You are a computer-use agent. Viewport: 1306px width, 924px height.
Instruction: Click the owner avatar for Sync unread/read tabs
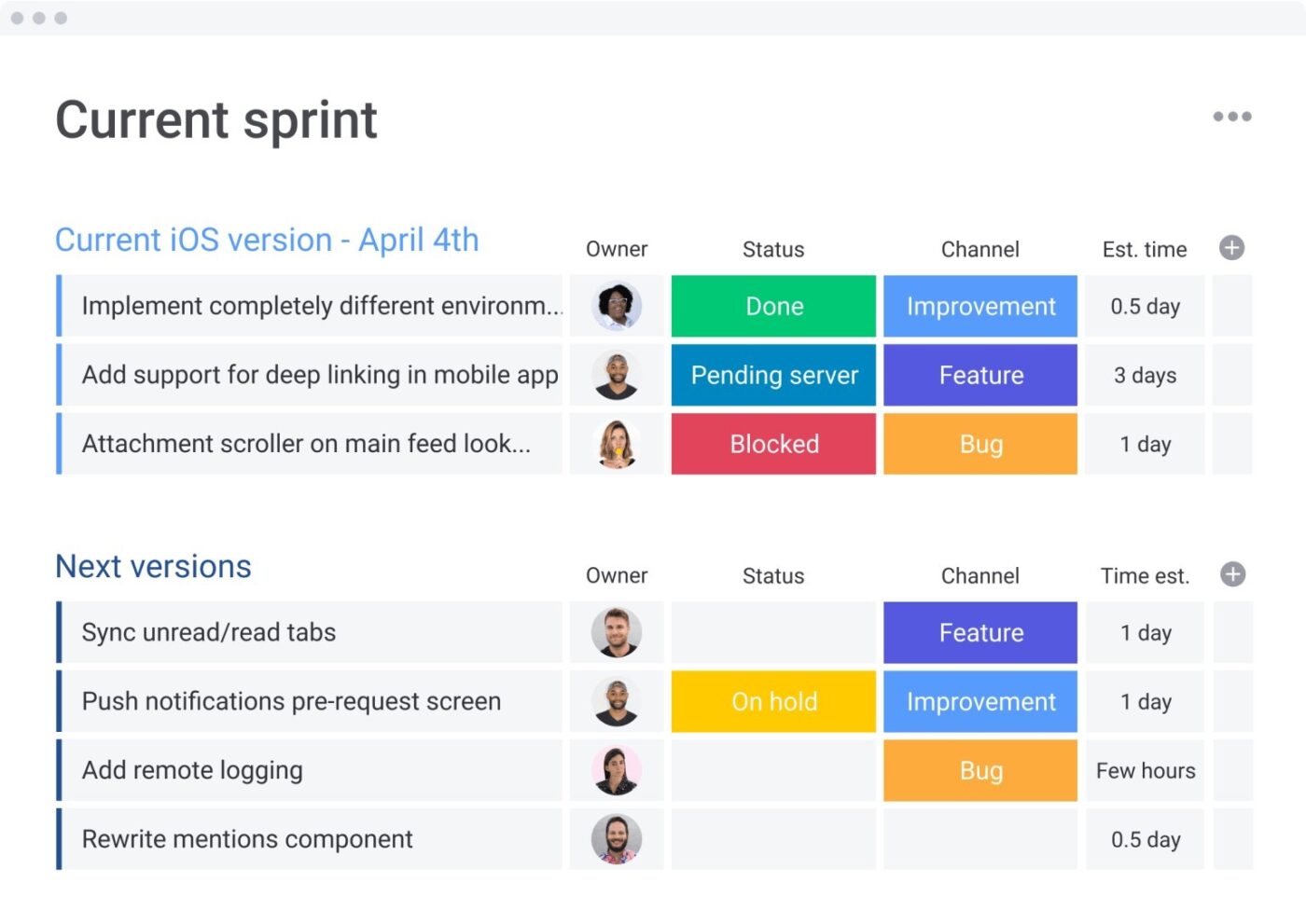pyautogui.click(x=616, y=632)
